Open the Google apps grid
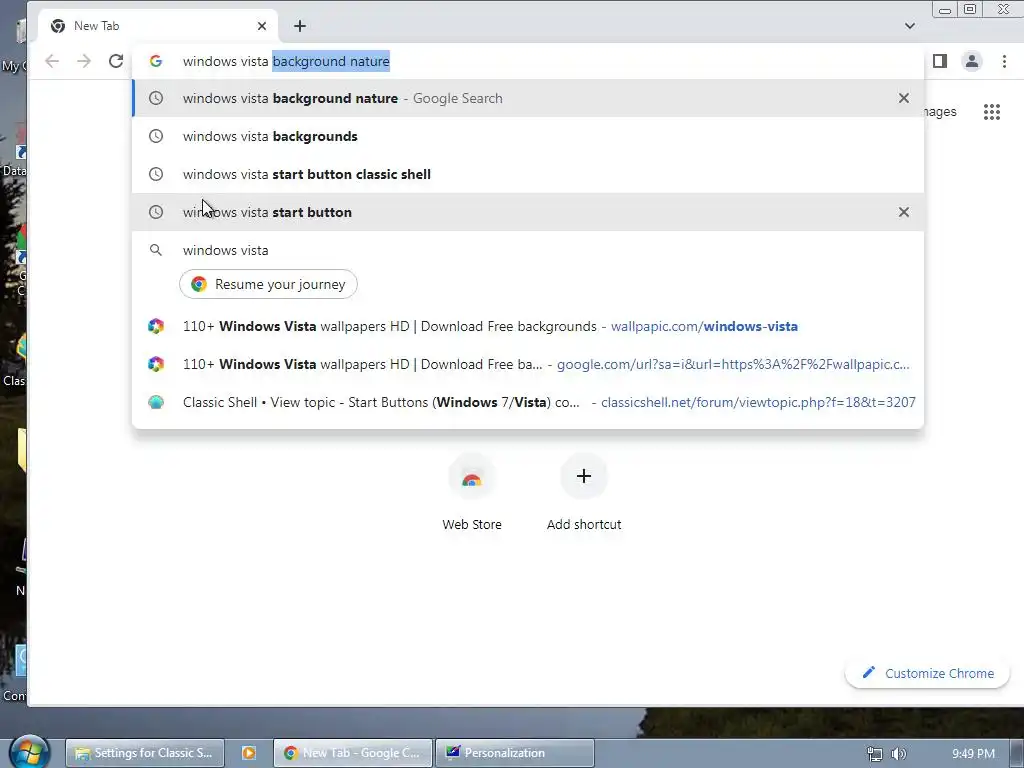1024x768 pixels. point(992,112)
